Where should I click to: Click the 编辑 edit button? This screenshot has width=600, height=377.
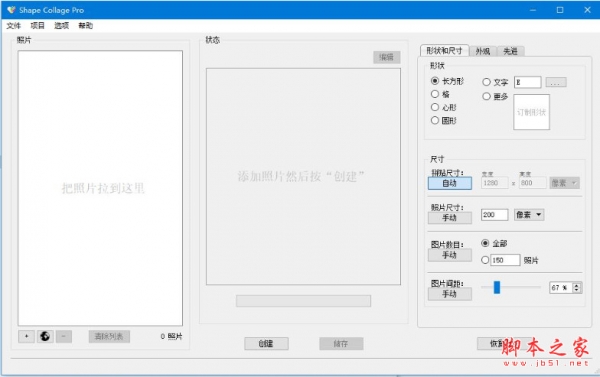(386, 57)
